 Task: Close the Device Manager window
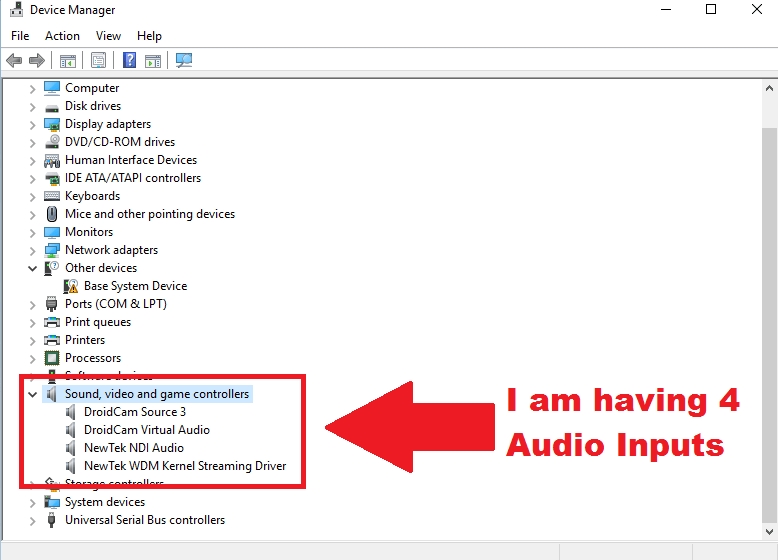tap(757, 9)
